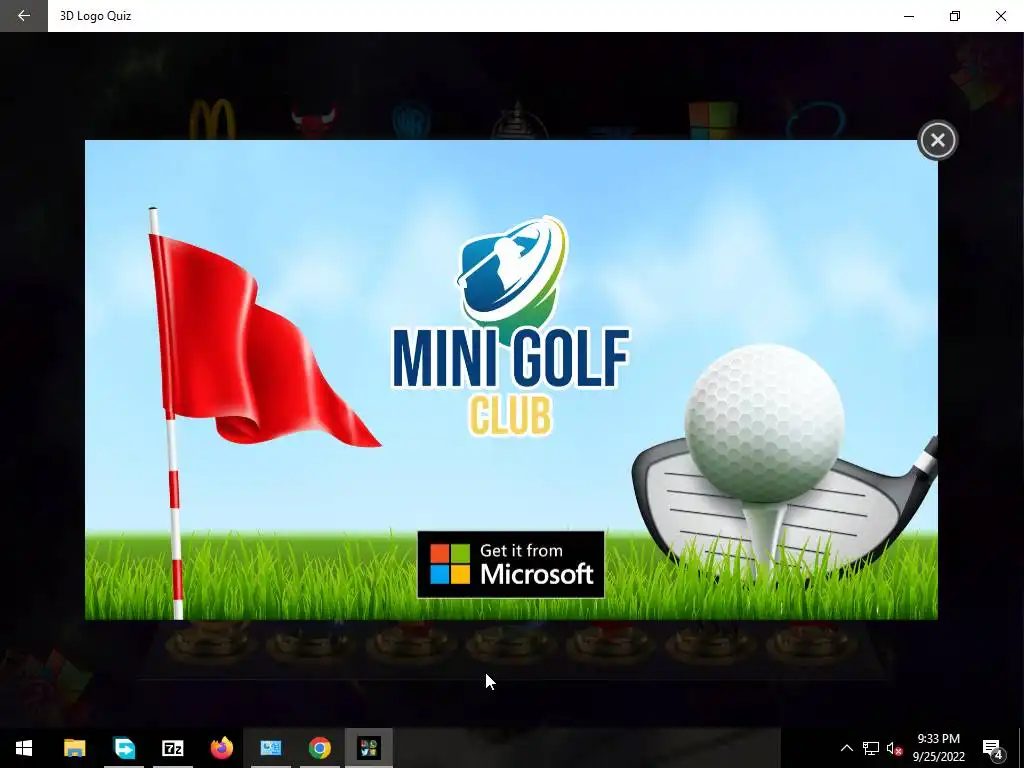Open the network status tray icon
The height and width of the screenshot is (768, 1024).
[871, 748]
